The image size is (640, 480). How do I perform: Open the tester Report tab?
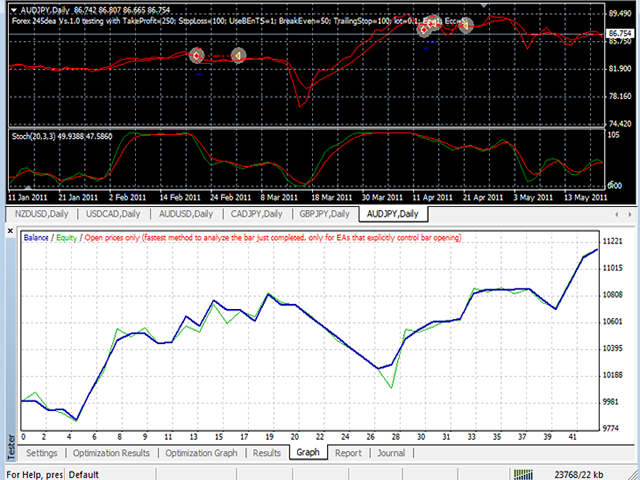point(348,453)
